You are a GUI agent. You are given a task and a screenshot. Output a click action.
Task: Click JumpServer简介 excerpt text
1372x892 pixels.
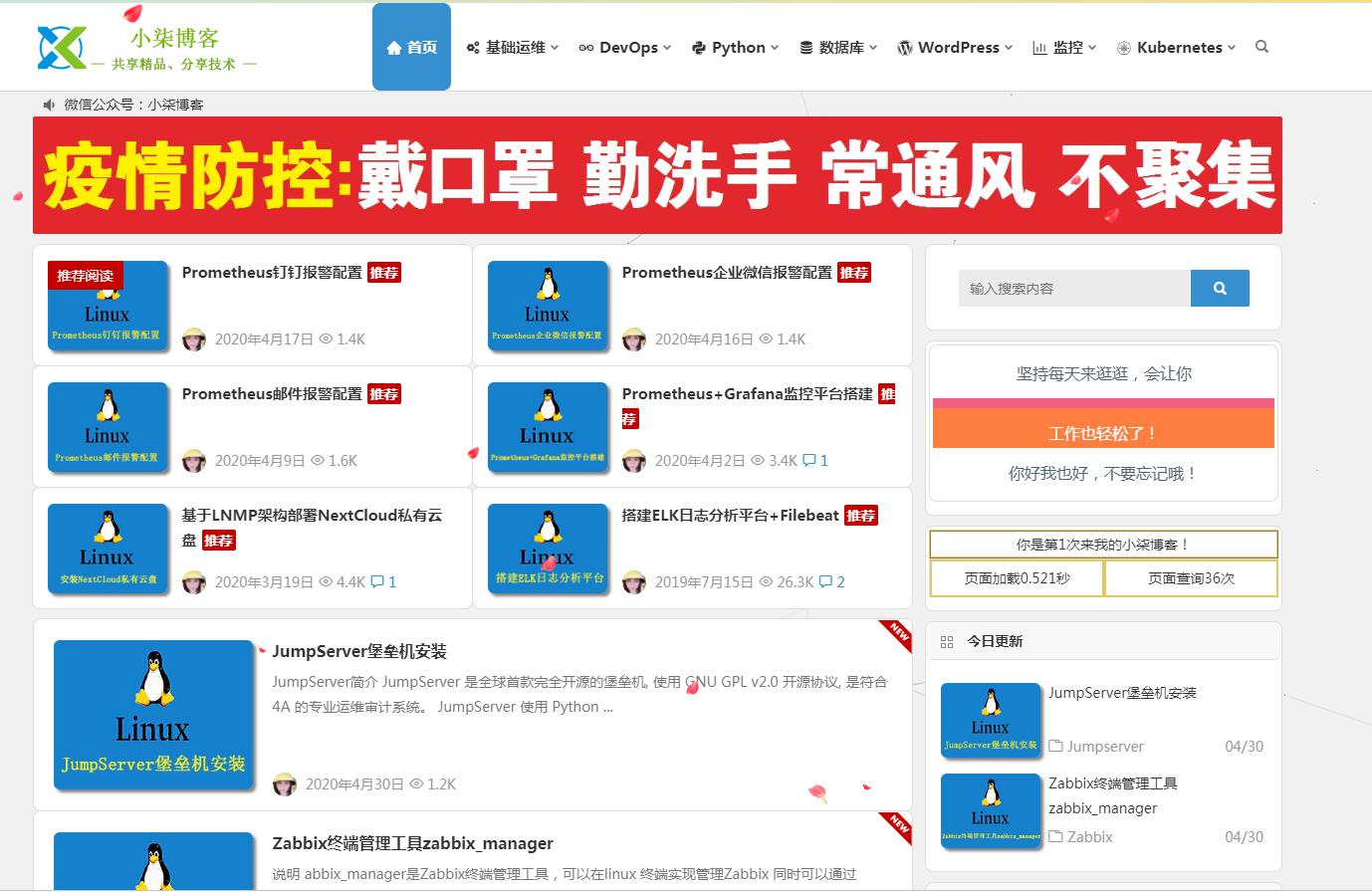coord(579,695)
